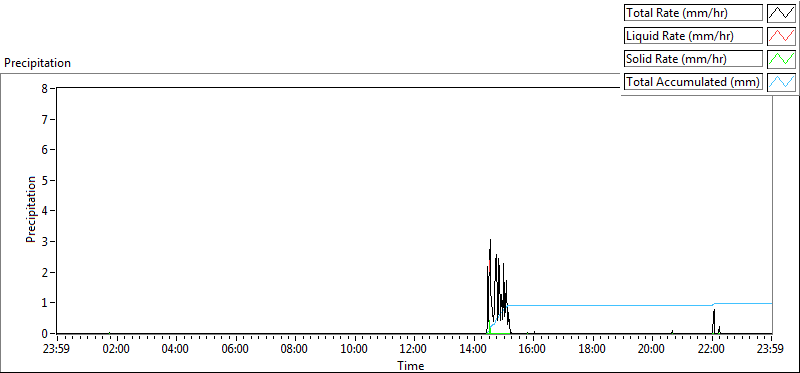
Task: Open the Liquid Rate plot style icon
Action: coord(782,36)
